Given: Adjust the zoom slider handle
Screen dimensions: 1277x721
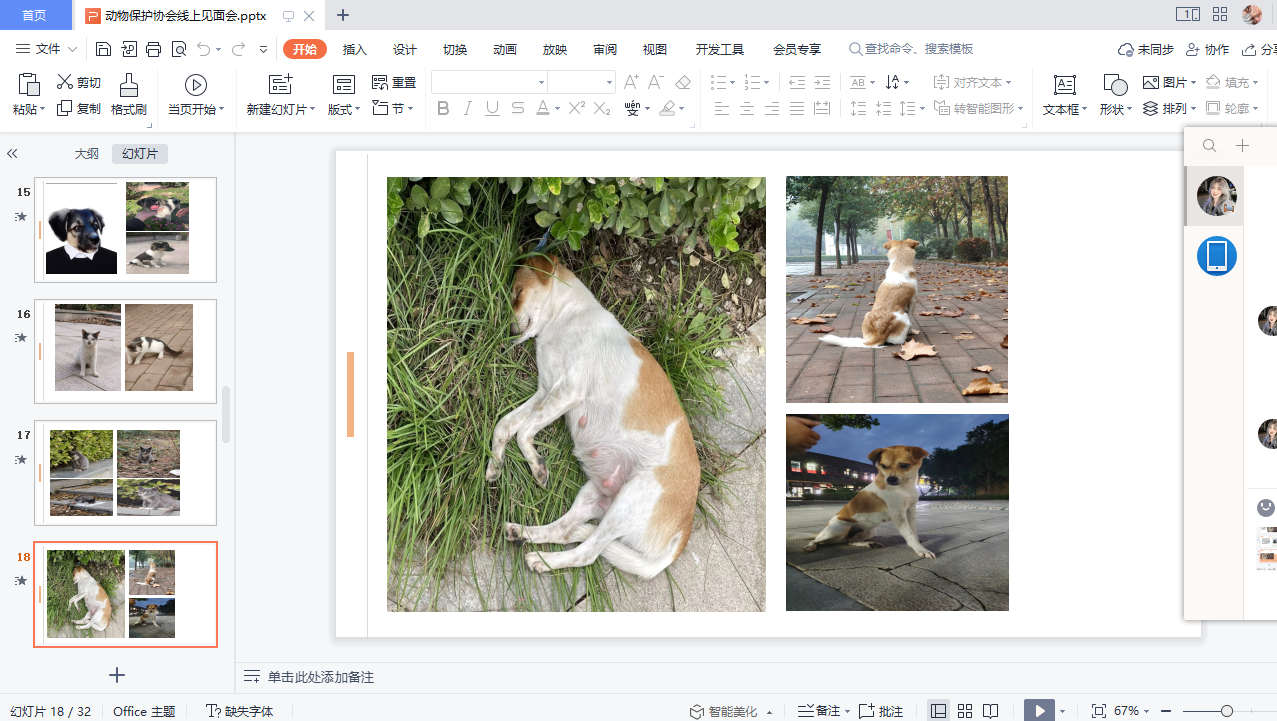Looking at the screenshot, I should click(1226, 710).
